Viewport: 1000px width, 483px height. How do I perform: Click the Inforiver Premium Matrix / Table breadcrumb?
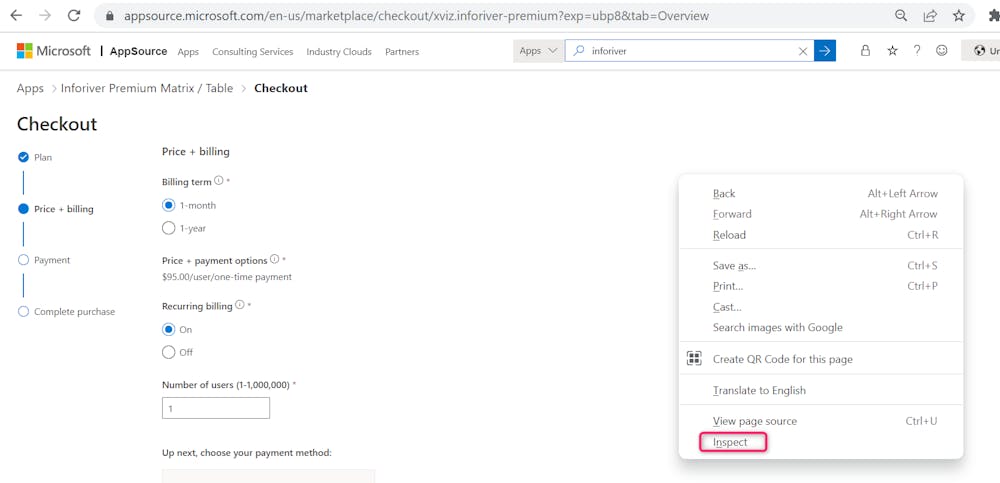tap(147, 88)
